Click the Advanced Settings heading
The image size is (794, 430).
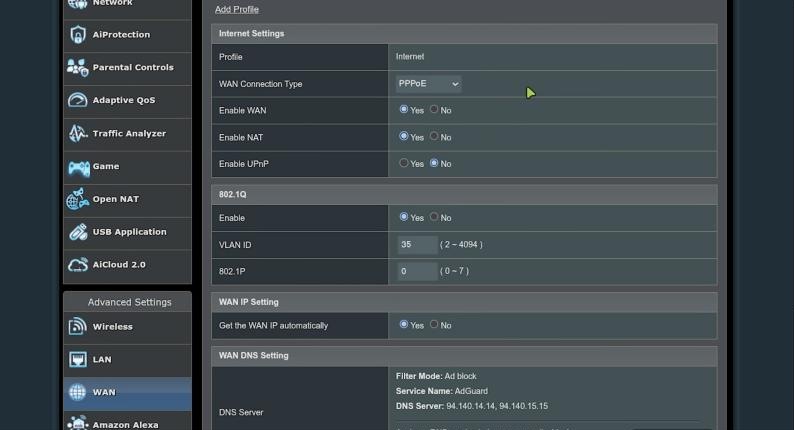tap(130, 302)
